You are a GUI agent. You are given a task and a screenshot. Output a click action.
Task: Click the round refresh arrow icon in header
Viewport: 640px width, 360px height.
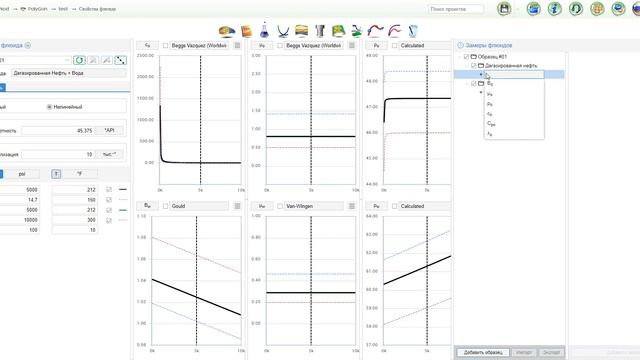[576, 9]
